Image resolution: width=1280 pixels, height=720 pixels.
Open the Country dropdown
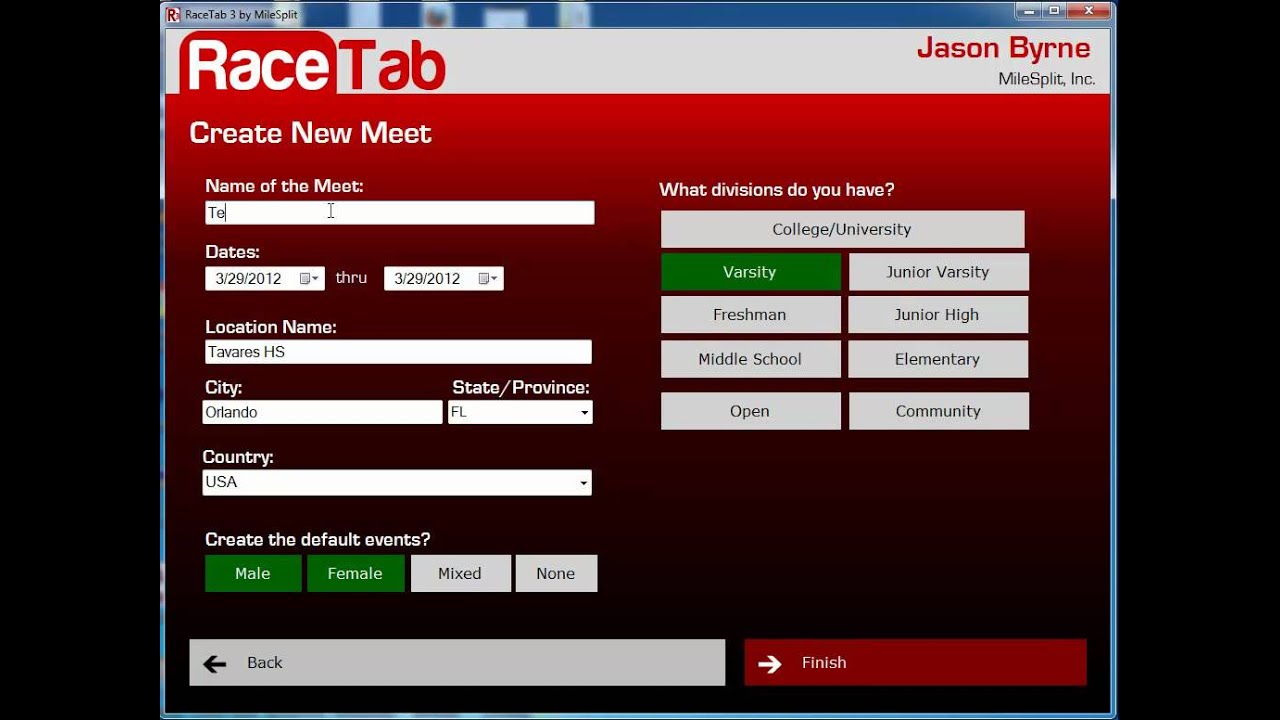click(583, 483)
